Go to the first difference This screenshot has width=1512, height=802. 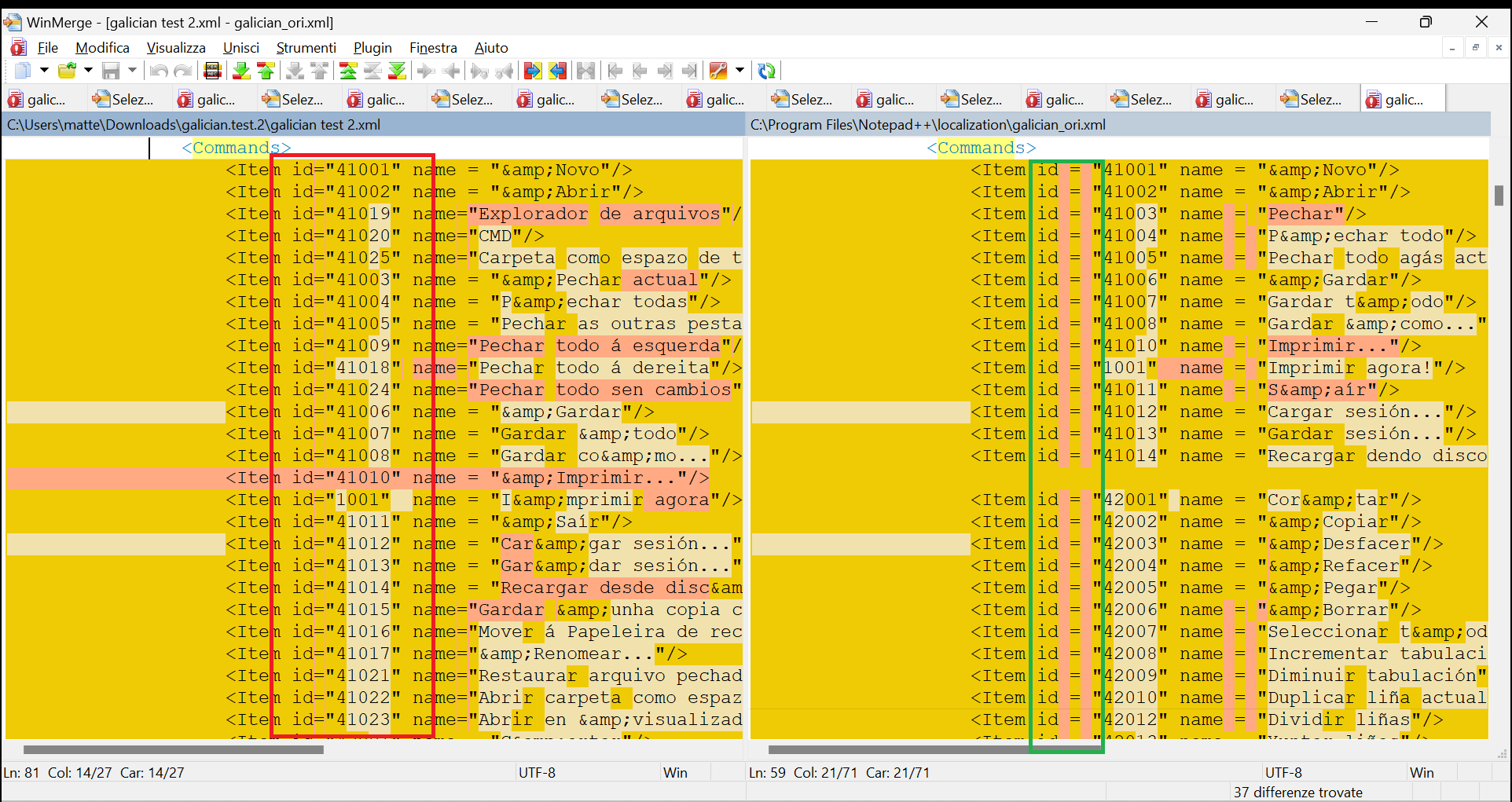(x=348, y=71)
